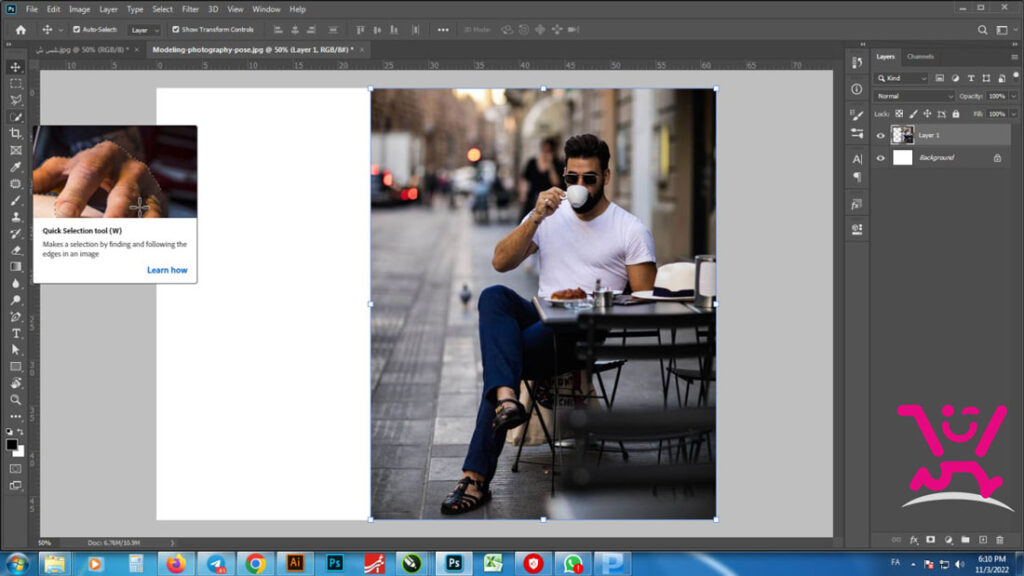Select Layer 1 thumbnail in Layers panel
The height and width of the screenshot is (576, 1024).
(902, 135)
